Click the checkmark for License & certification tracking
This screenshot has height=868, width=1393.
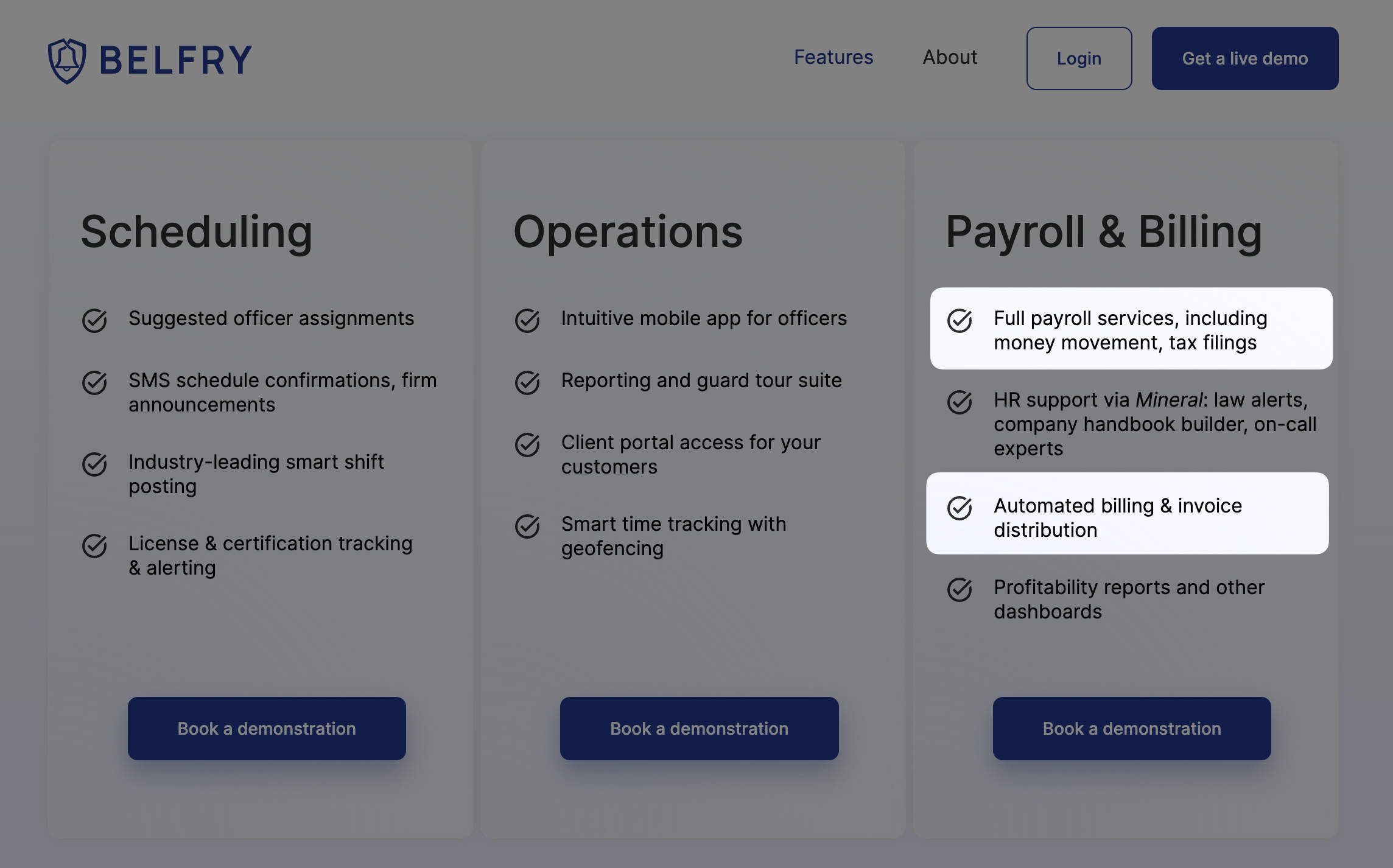[x=94, y=546]
